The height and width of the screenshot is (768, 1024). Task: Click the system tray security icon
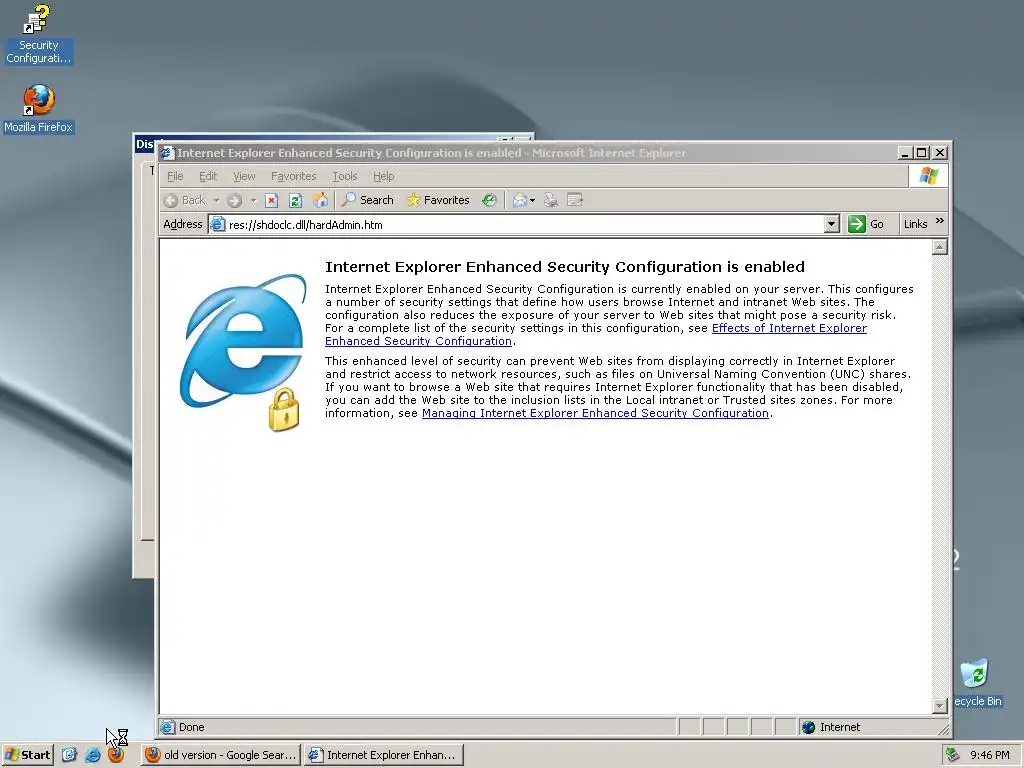tap(953, 755)
